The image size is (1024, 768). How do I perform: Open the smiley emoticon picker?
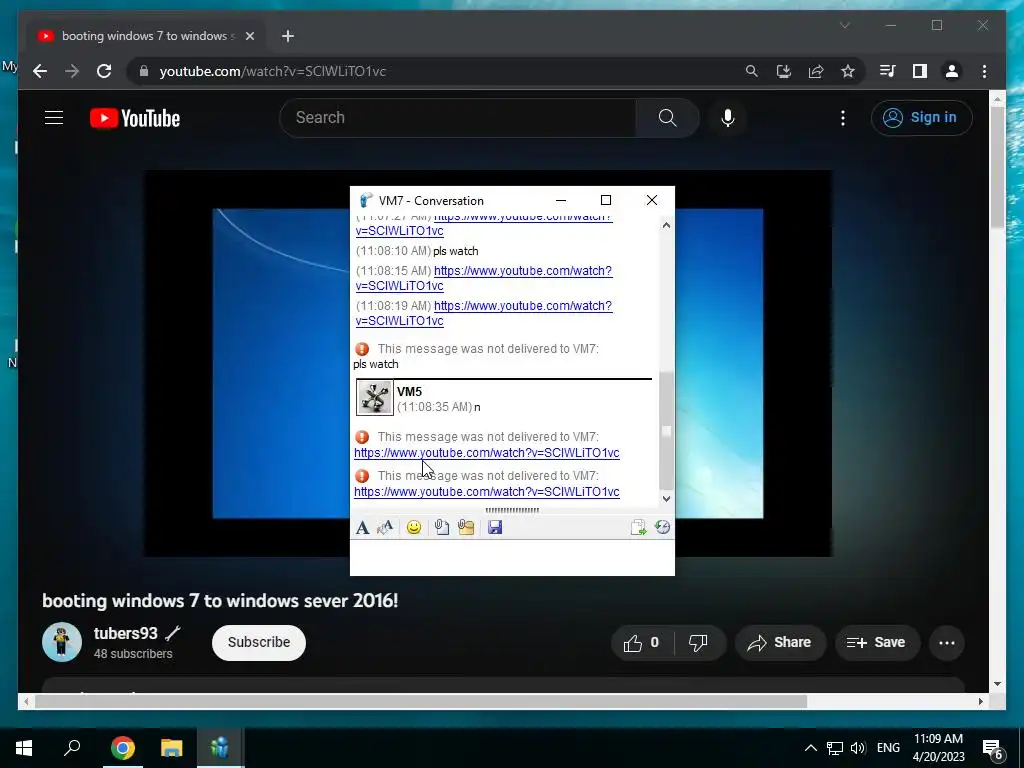point(413,528)
